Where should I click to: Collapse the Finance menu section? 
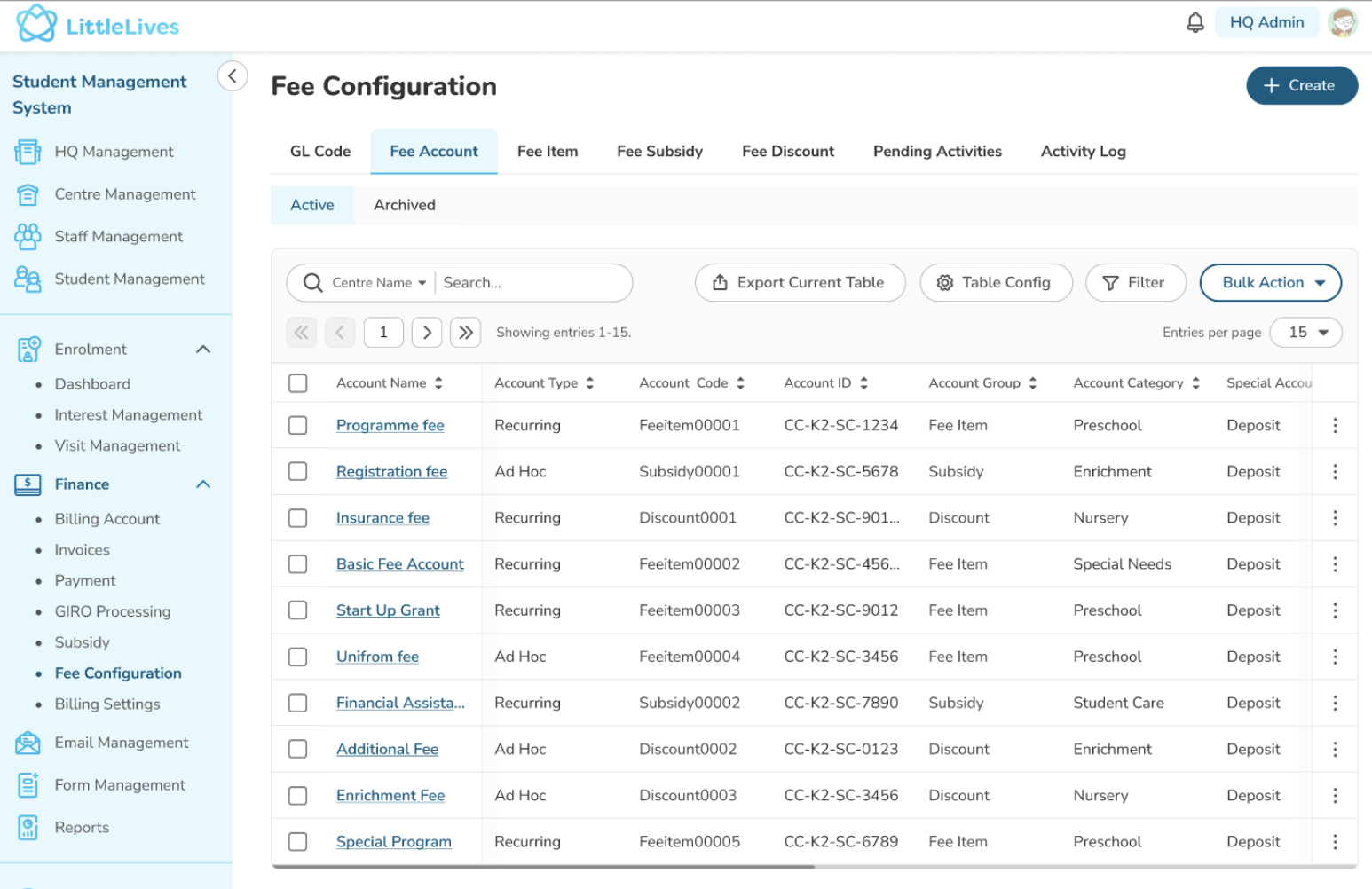(x=203, y=484)
